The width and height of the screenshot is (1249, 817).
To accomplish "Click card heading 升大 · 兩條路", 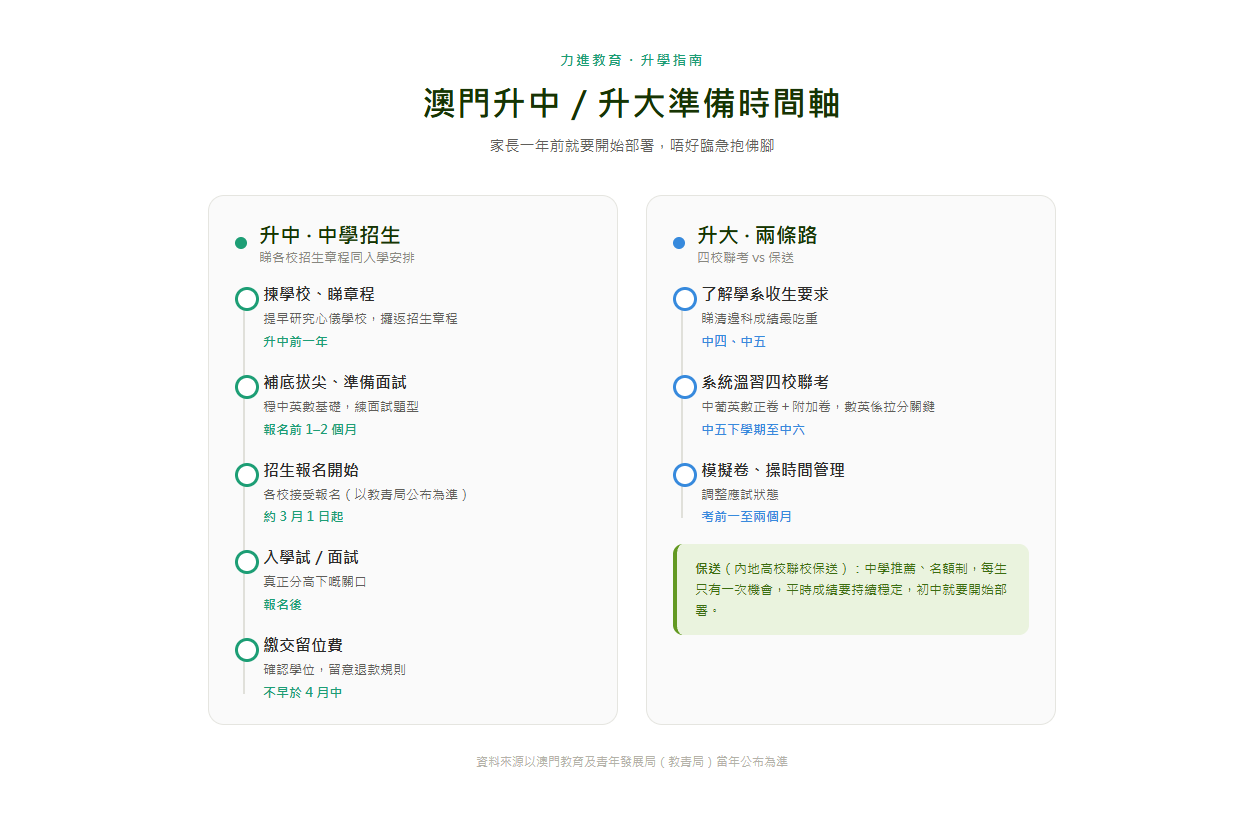I will [758, 235].
